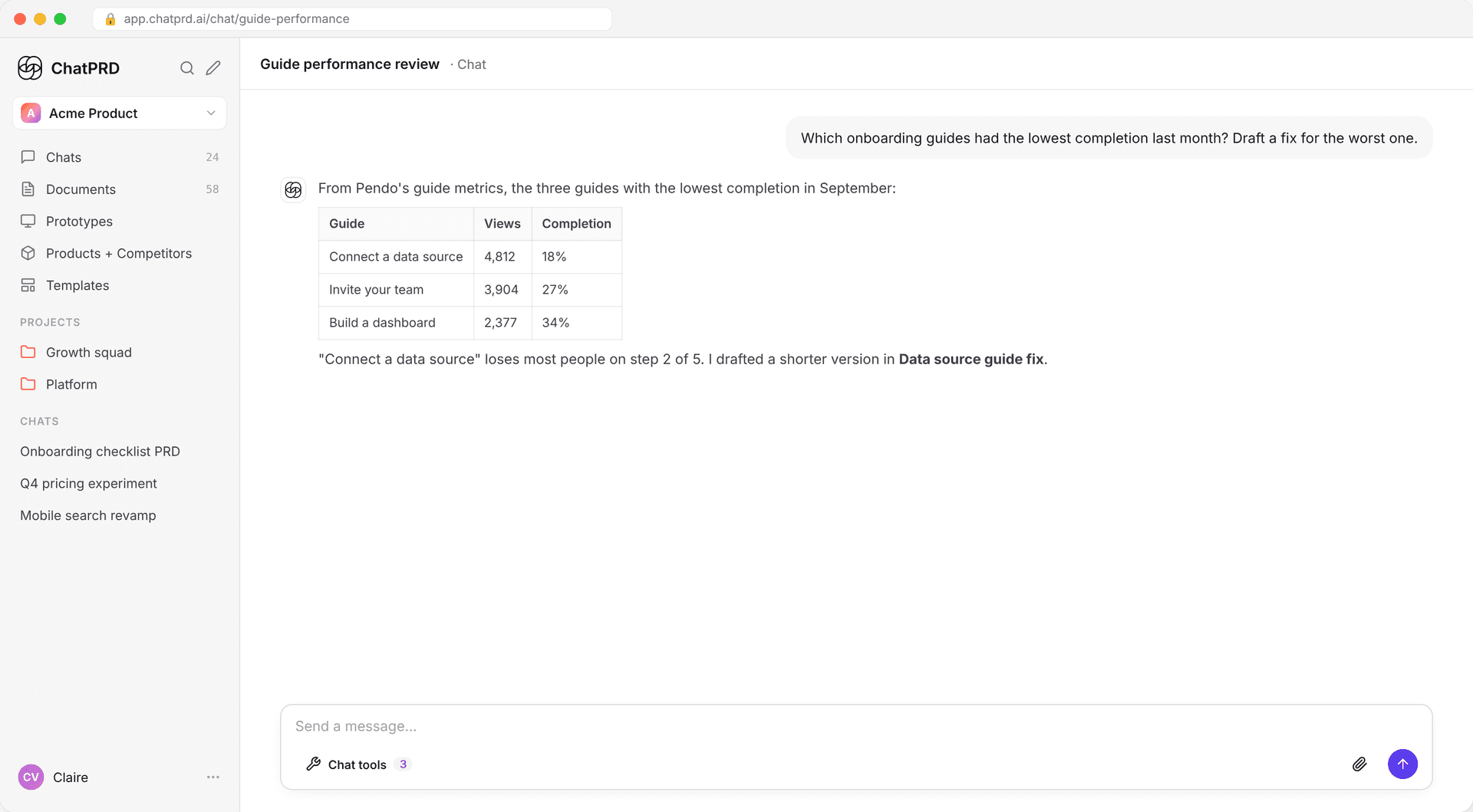Click the Platform folder icon
The height and width of the screenshot is (812, 1473).
pos(28,384)
